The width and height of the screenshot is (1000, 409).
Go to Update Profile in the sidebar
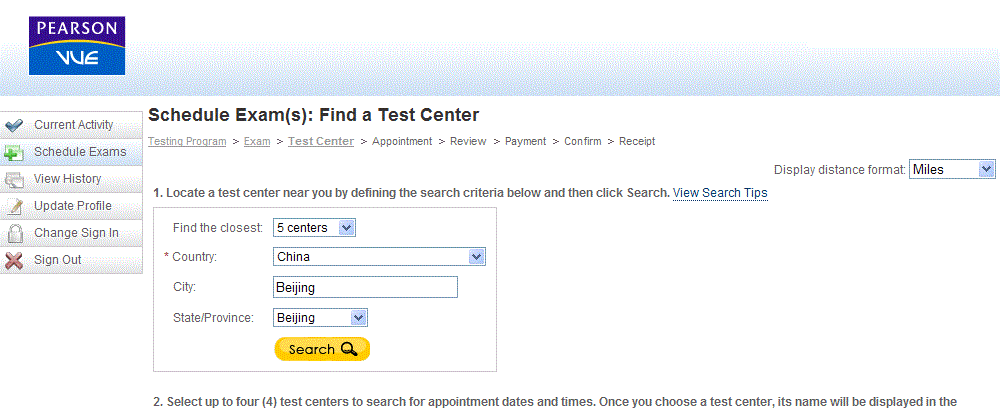pyautogui.click(x=71, y=206)
